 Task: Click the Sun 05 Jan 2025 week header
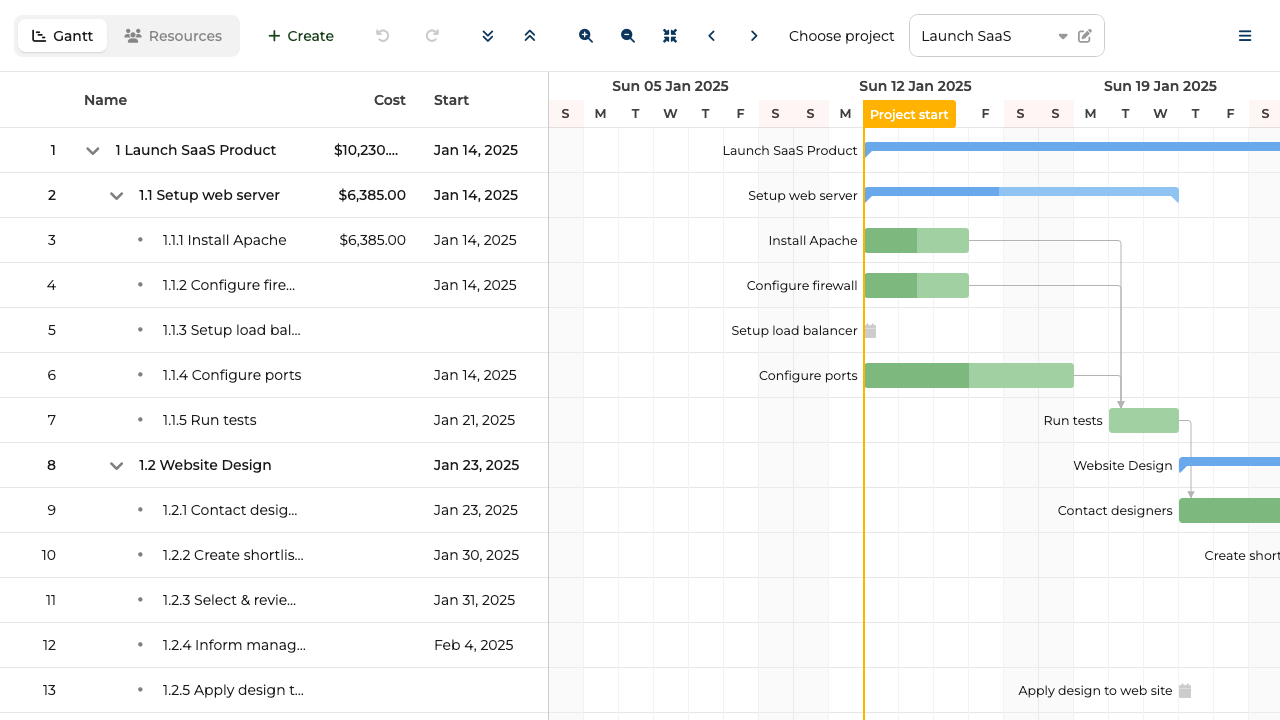click(670, 86)
